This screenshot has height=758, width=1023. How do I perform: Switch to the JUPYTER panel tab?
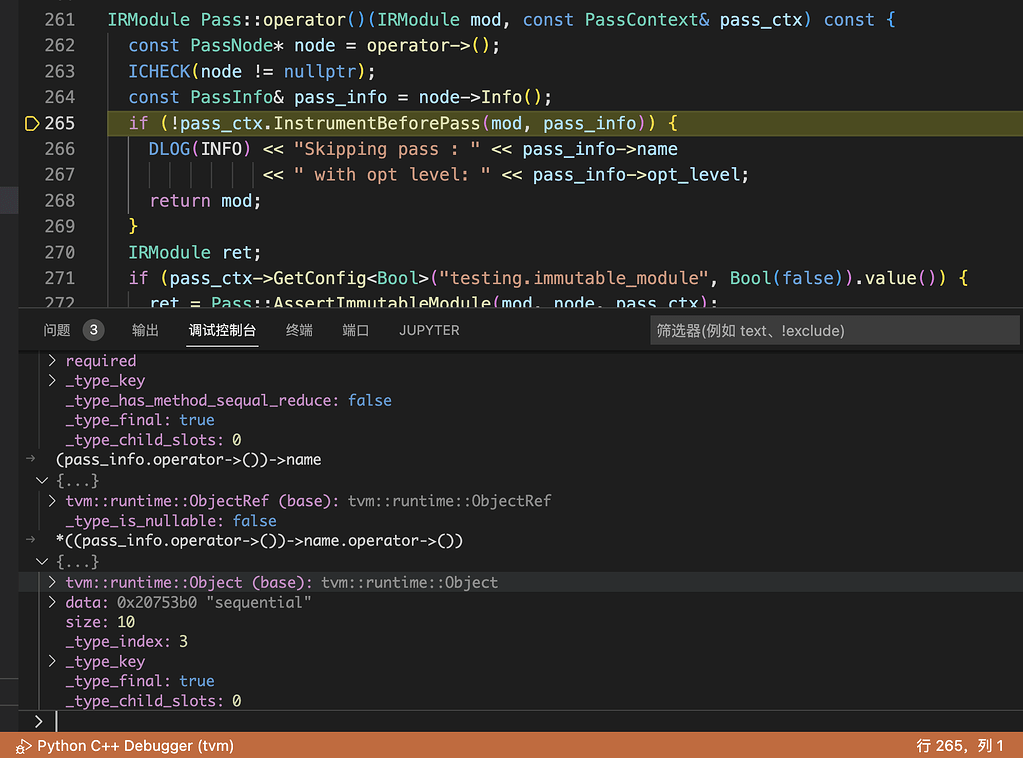tap(429, 330)
